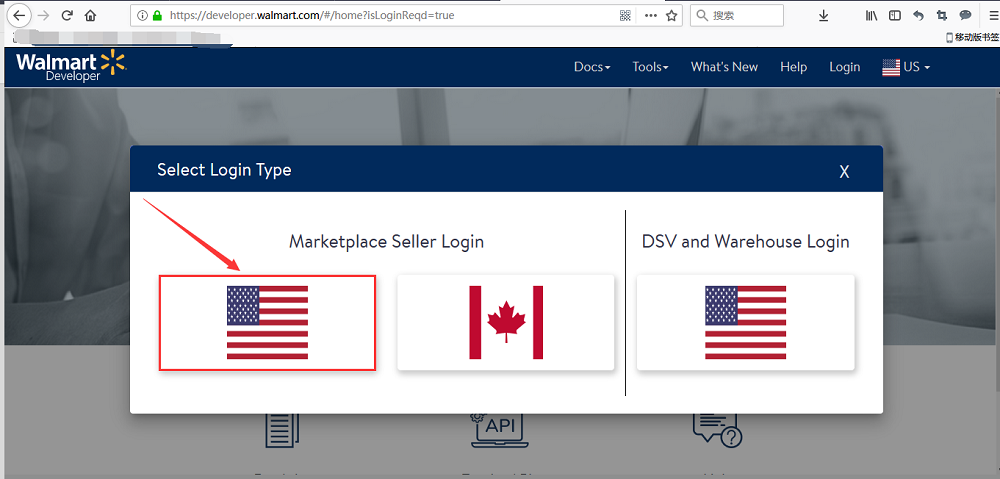Navigate back with the back arrow
This screenshot has width=1000, height=479.
[x=19, y=16]
